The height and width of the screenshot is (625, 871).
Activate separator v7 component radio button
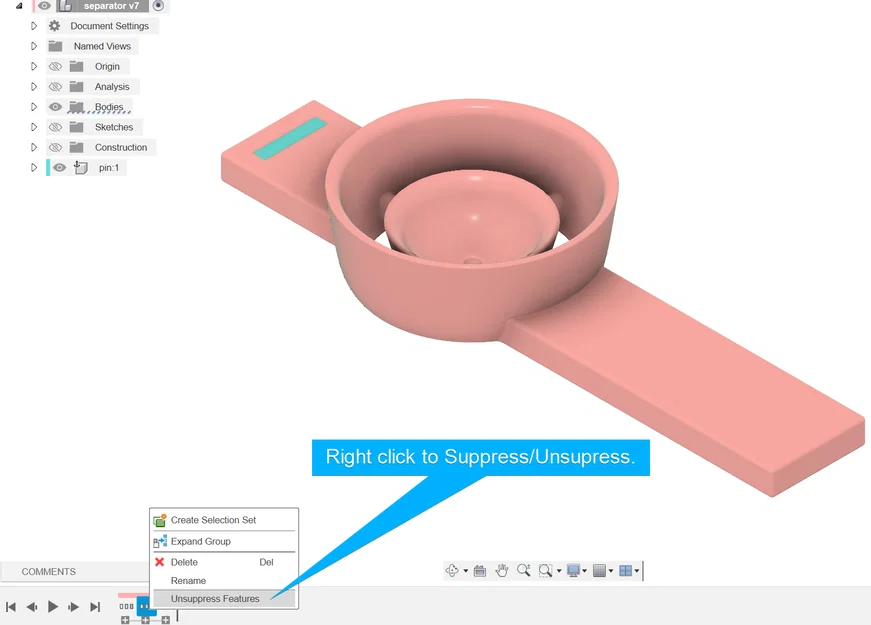click(158, 6)
